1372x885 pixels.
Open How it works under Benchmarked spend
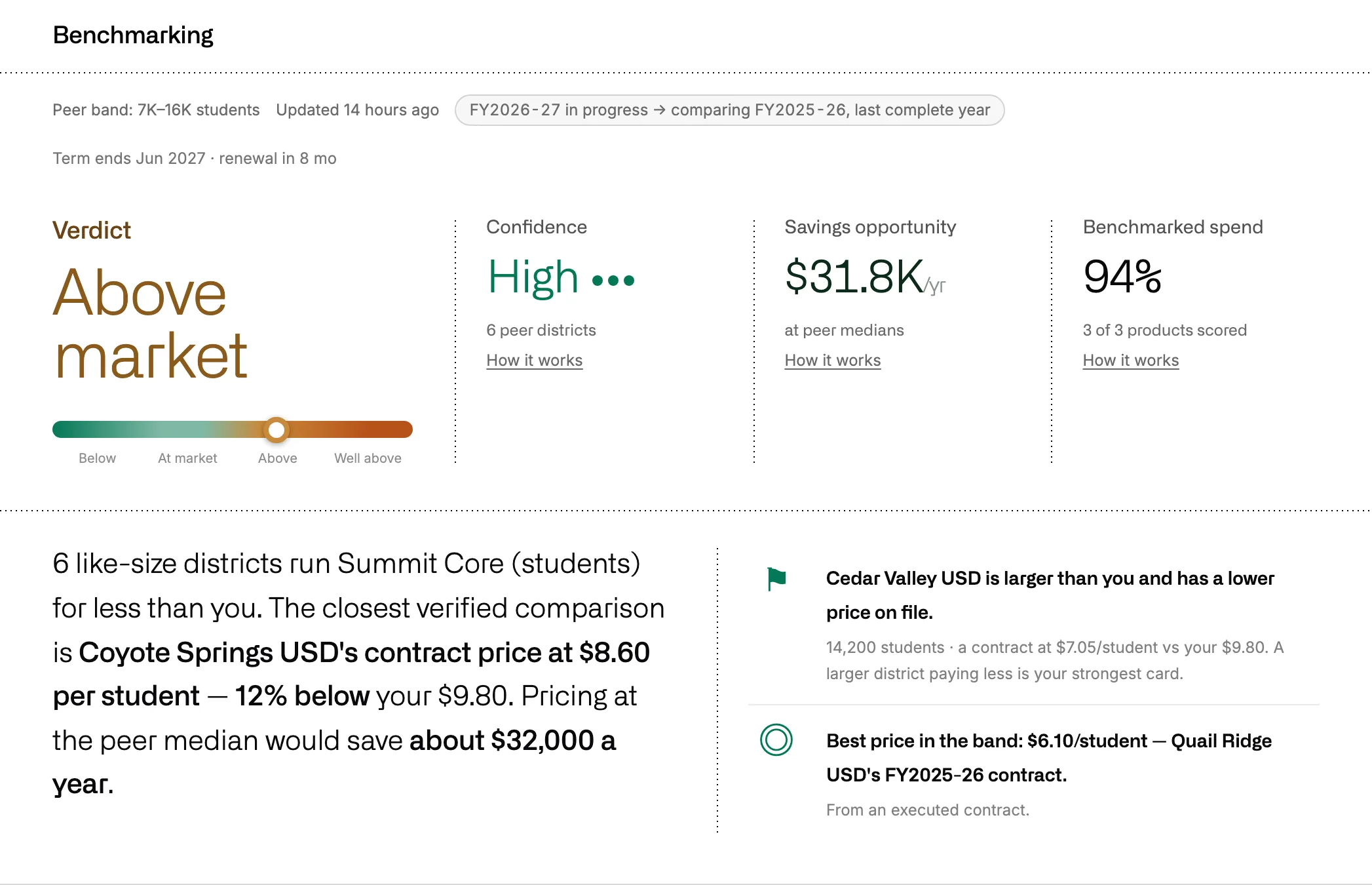(1131, 361)
